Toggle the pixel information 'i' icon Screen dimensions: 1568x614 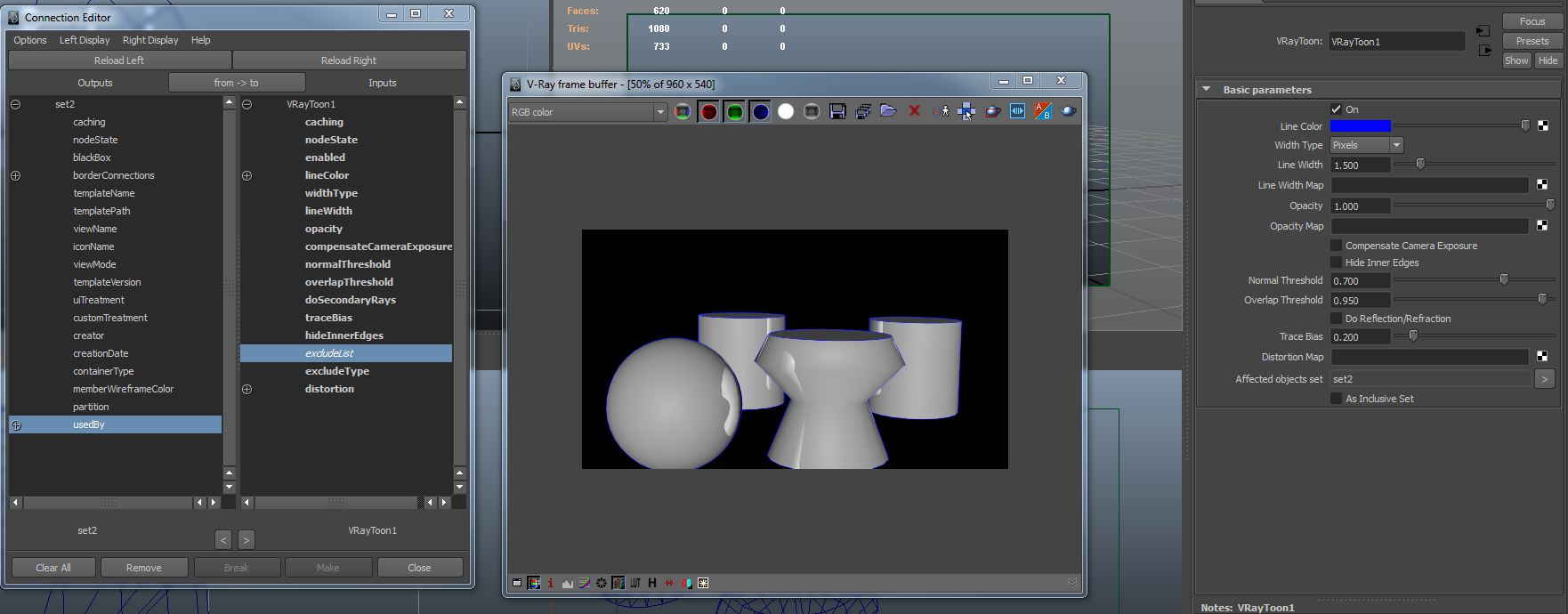click(551, 583)
